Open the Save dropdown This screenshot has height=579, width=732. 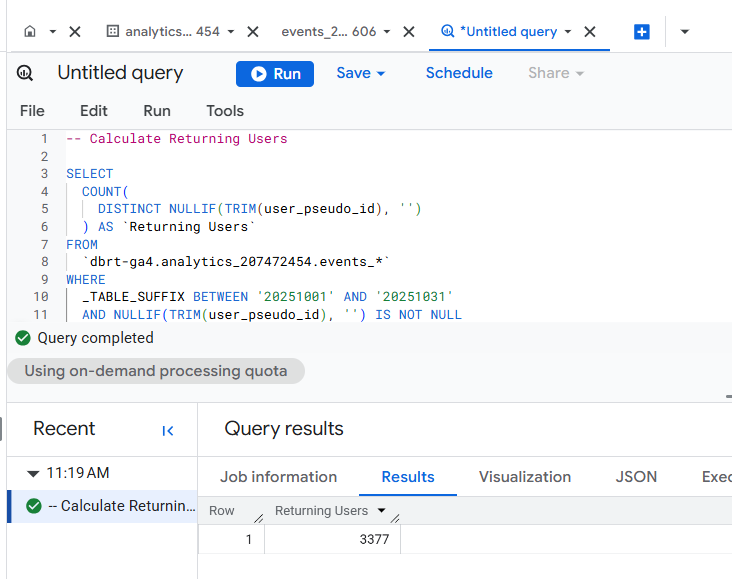(x=361, y=73)
